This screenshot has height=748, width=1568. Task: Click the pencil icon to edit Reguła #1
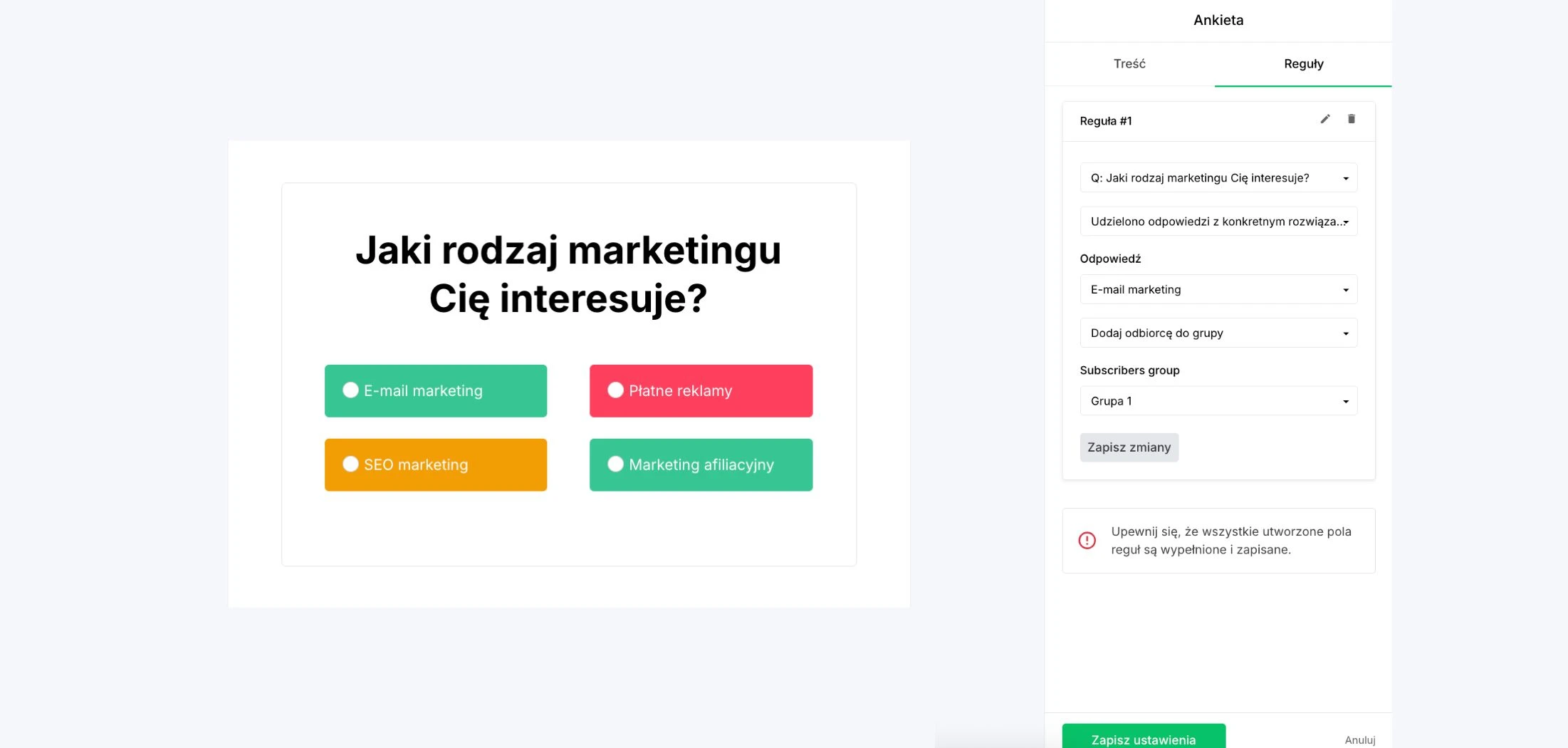pyautogui.click(x=1324, y=120)
